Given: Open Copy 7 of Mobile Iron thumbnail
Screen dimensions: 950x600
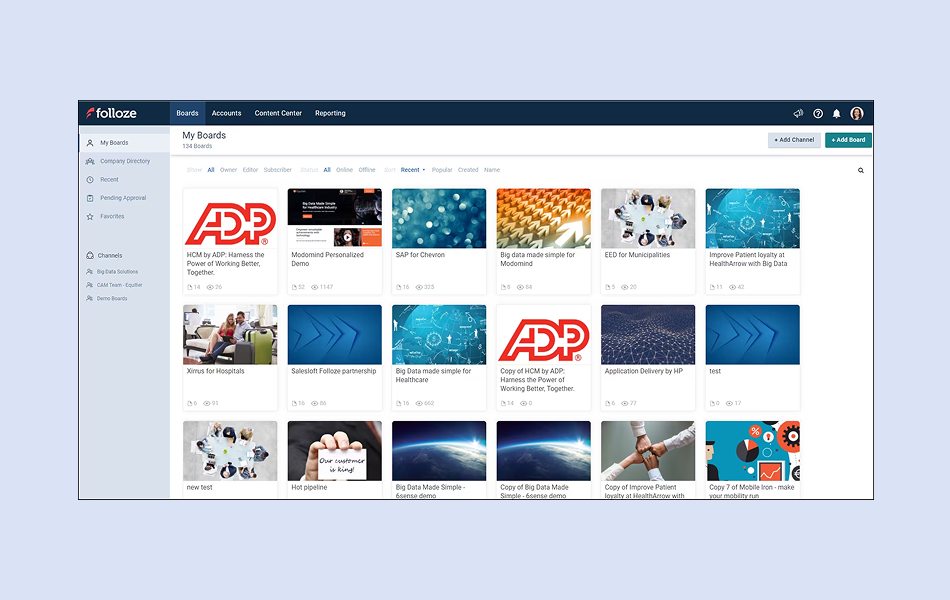Looking at the screenshot, I should (x=752, y=451).
